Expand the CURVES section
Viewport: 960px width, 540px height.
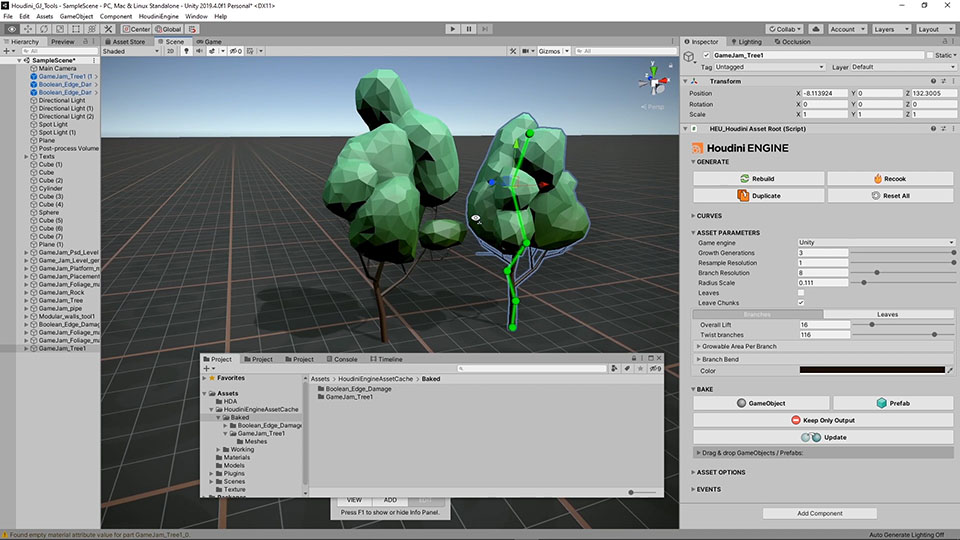tap(708, 216)
